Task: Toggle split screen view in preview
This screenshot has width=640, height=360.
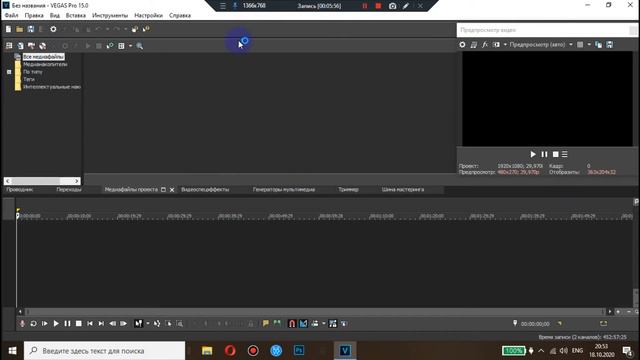Action: point(496,45)
